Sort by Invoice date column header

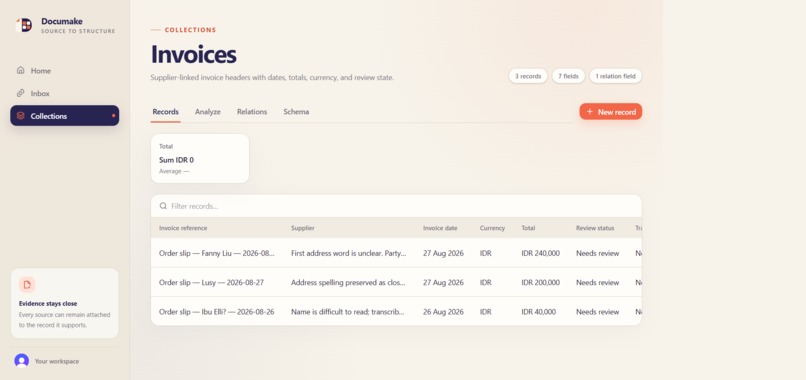[440, 228]
